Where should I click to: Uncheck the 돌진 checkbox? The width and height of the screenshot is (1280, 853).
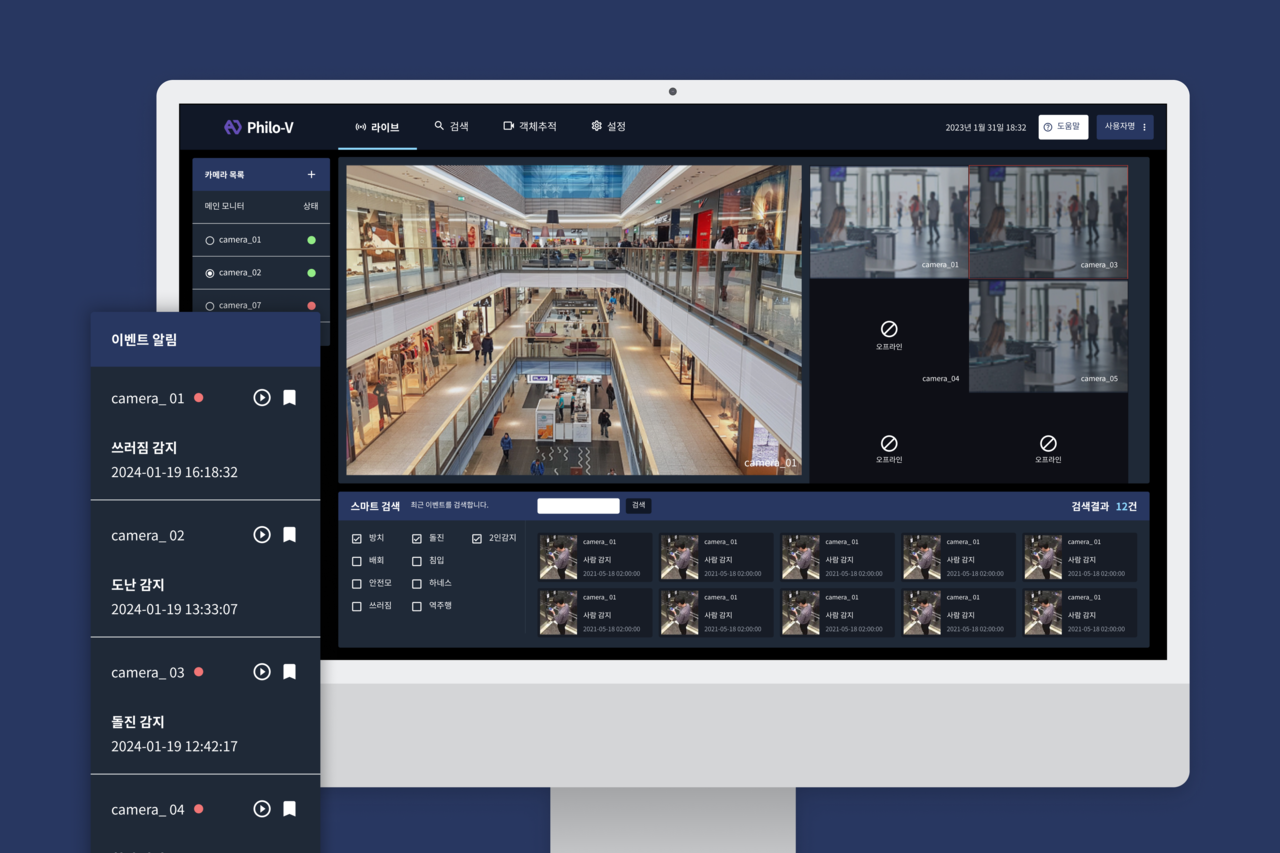[417, 539]
